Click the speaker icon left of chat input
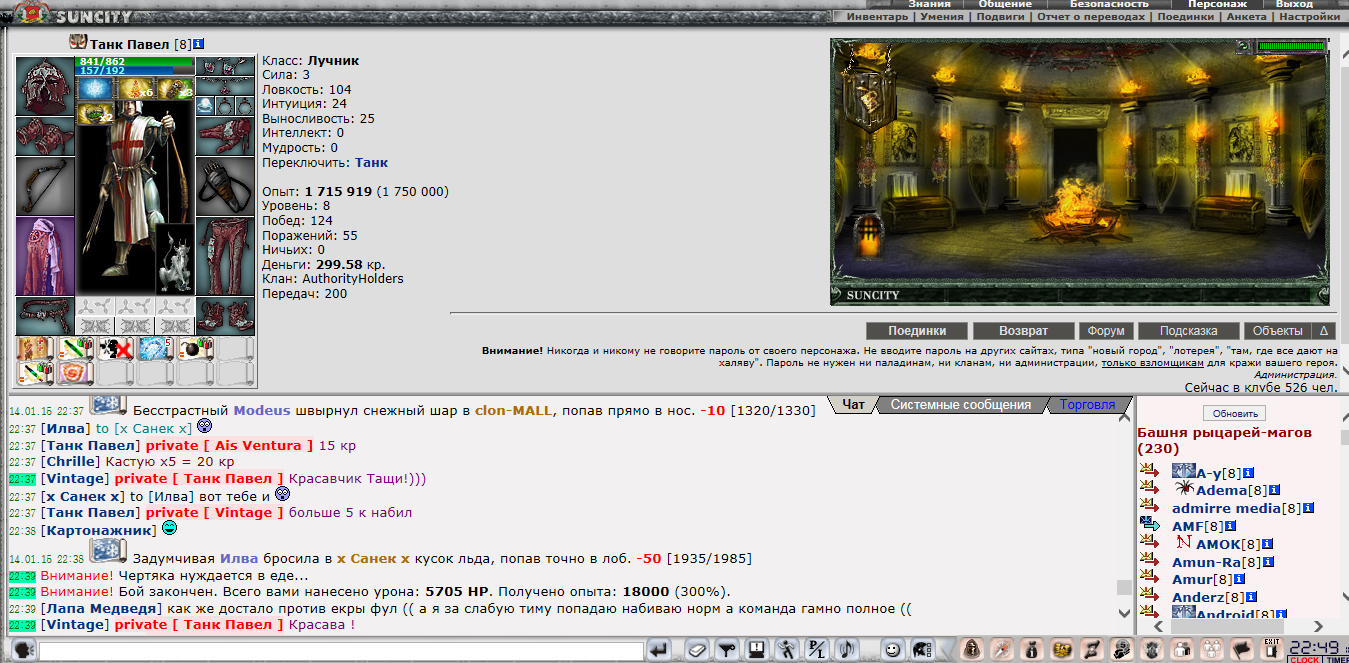Viewport: 1349px width, 663px height. [22, 650]
